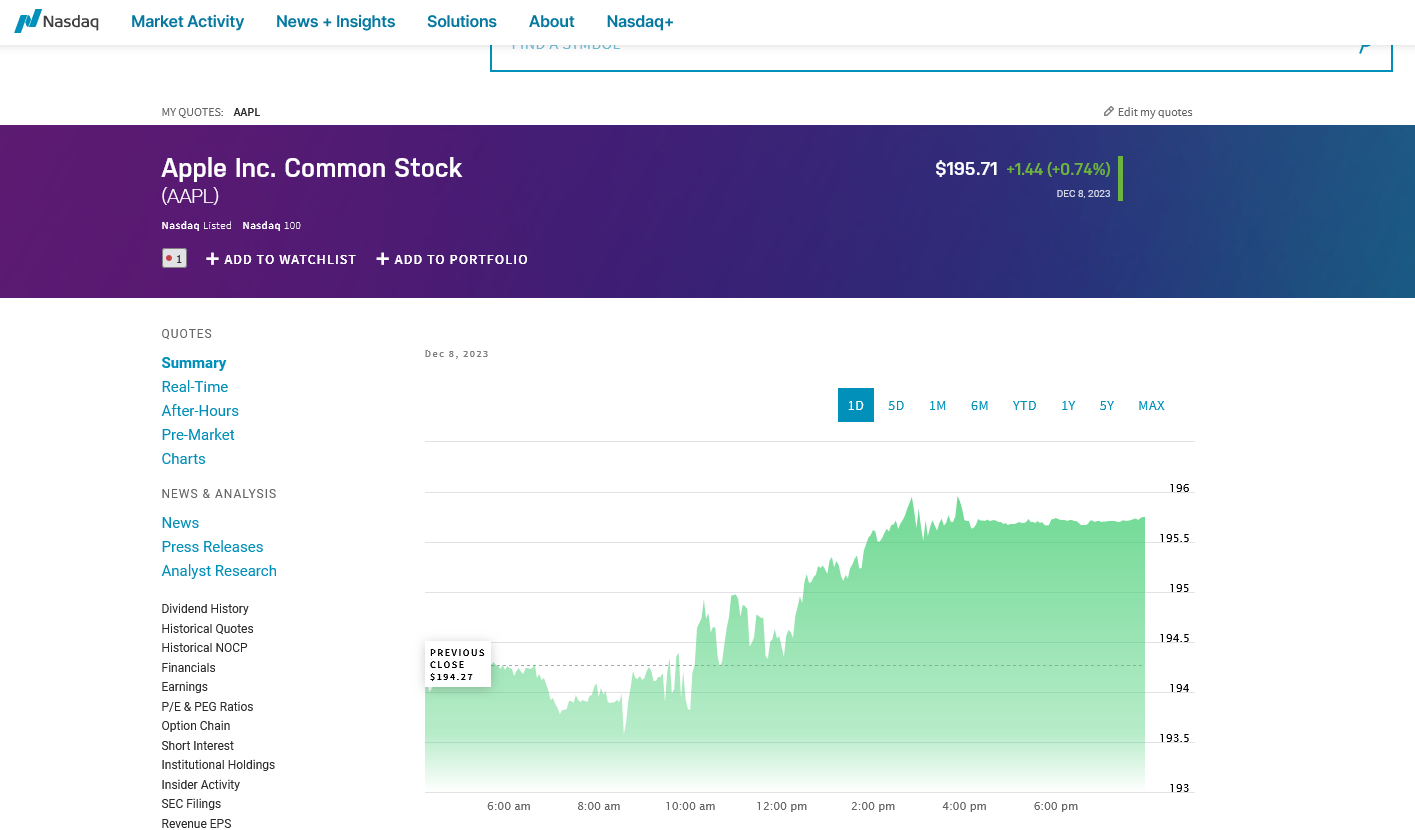
Task: Open Revenue EPS
Action: click(196, 824)
